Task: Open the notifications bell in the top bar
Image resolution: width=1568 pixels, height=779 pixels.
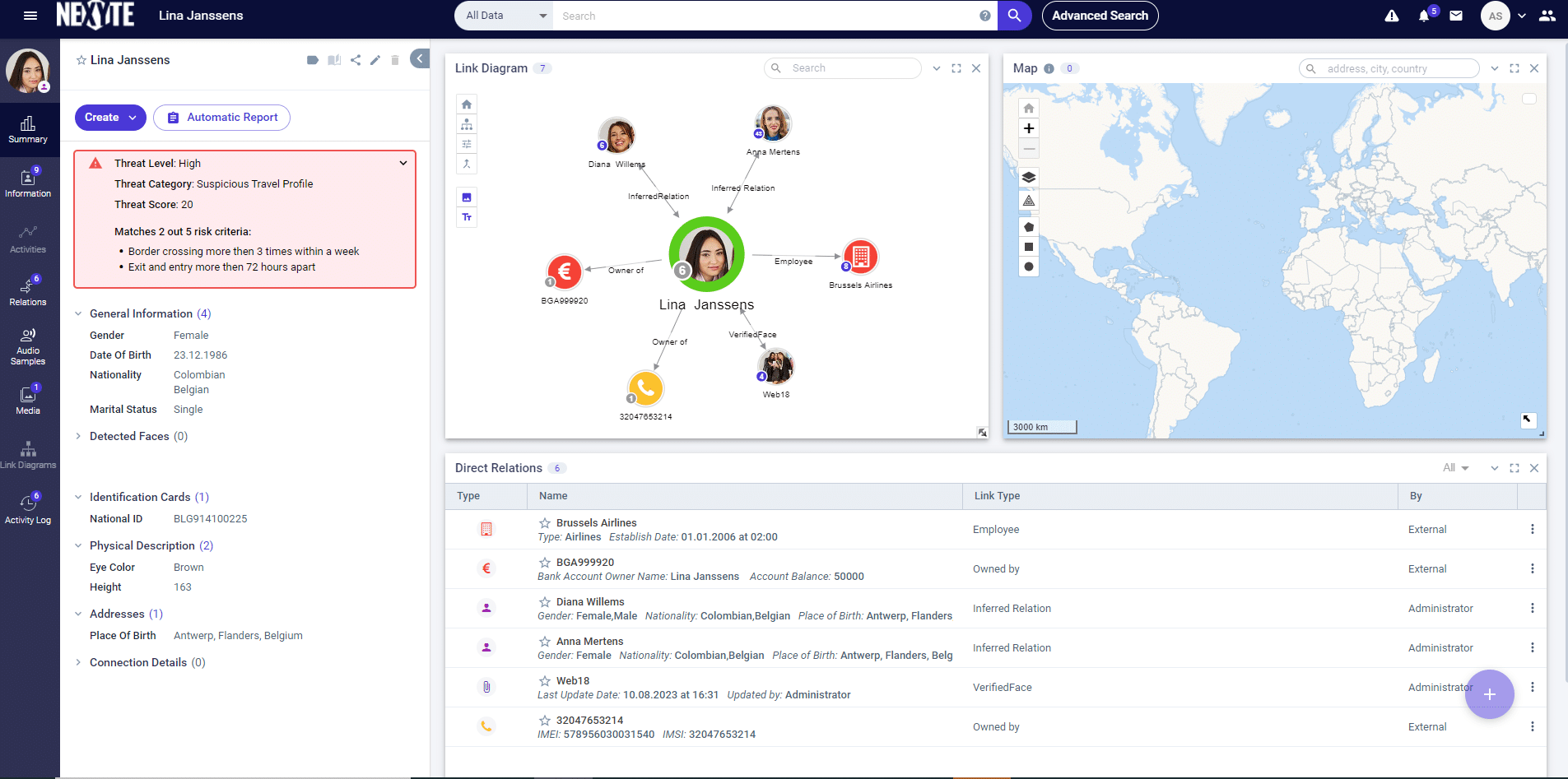Action: tap(1425, 16)
